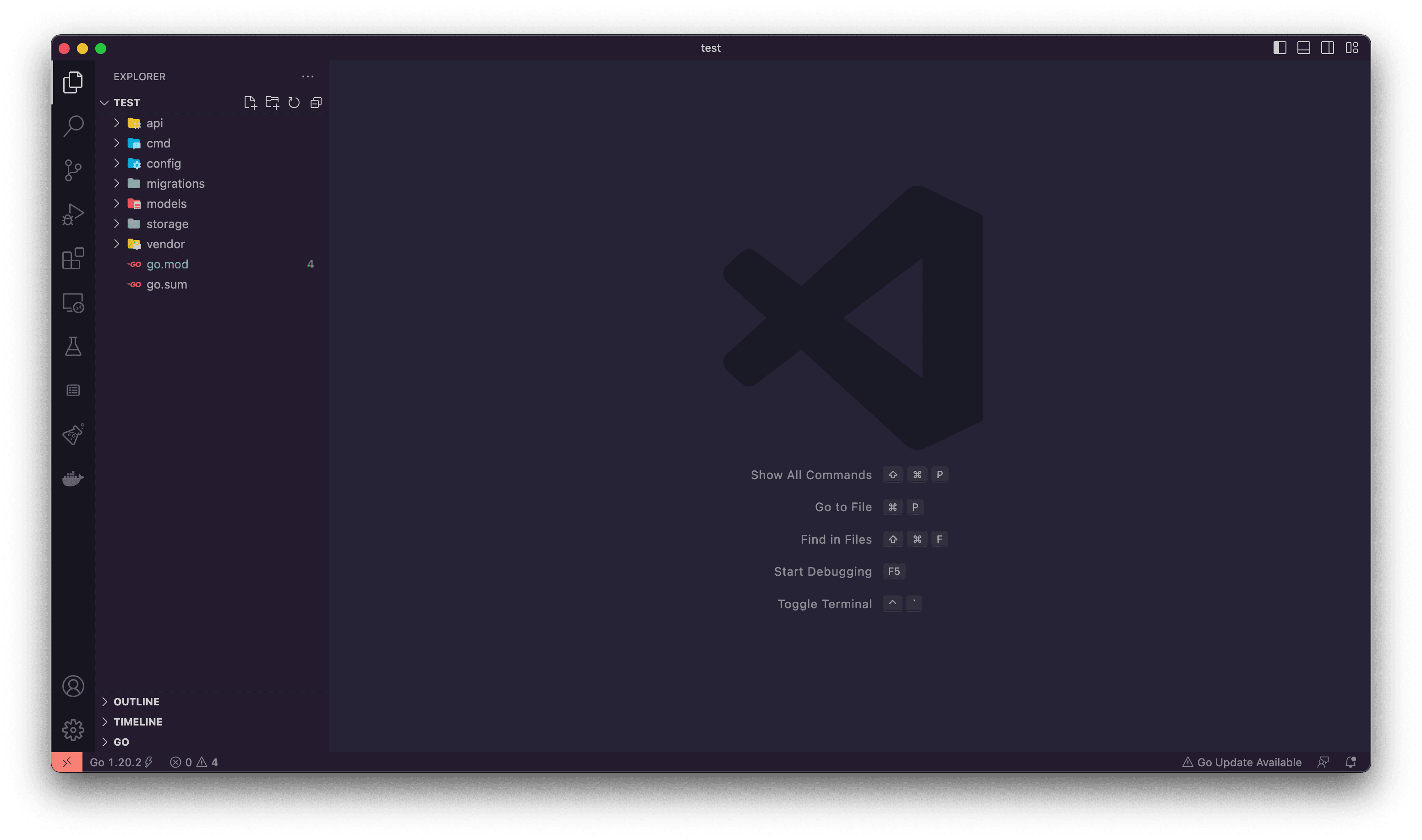Viewport: 1422px width, 840px height.
Task: Click the F5 key hint
Action: click(894, 572)
